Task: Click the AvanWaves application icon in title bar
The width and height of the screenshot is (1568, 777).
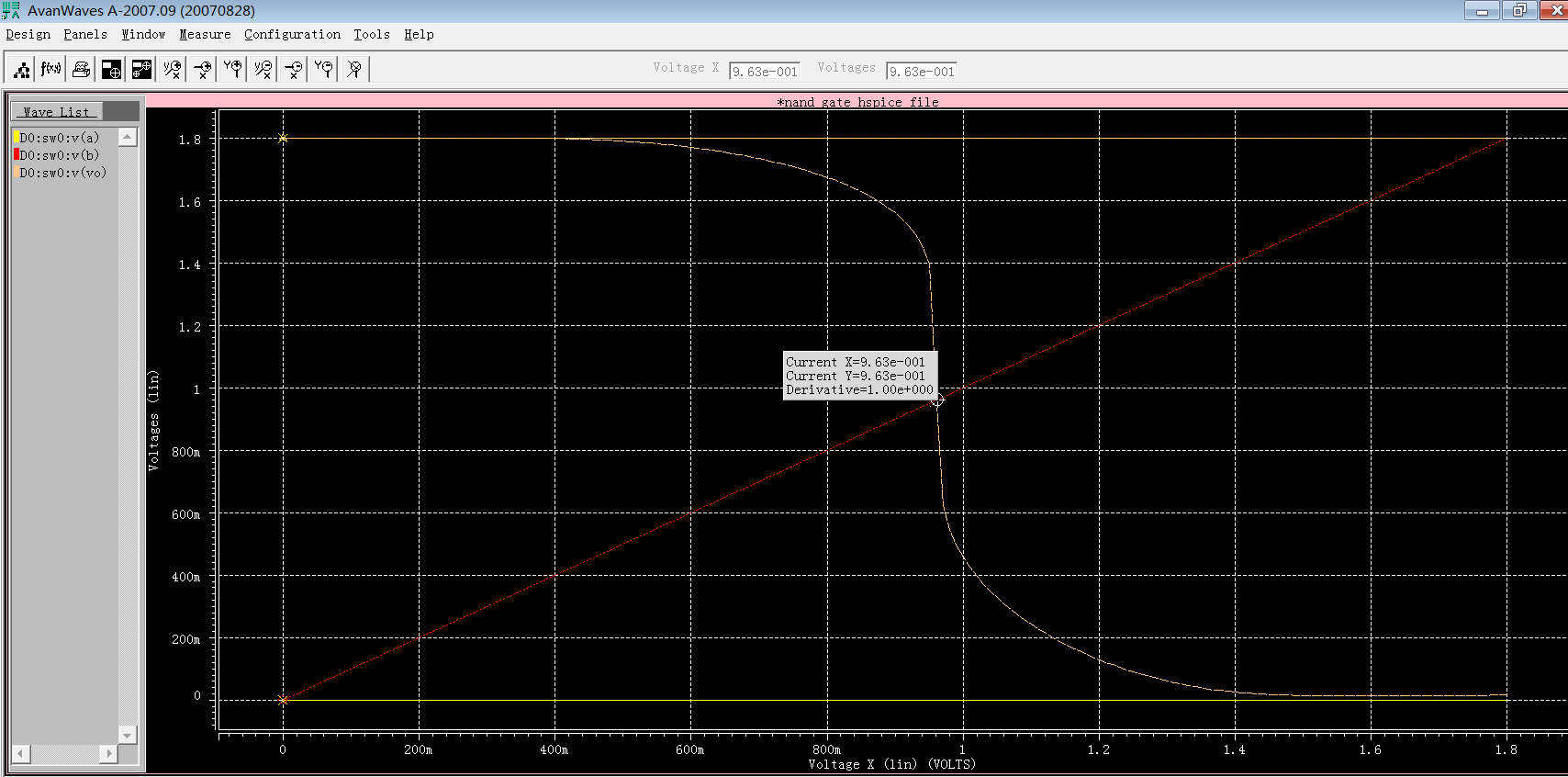Action: (x=11, y=10)
